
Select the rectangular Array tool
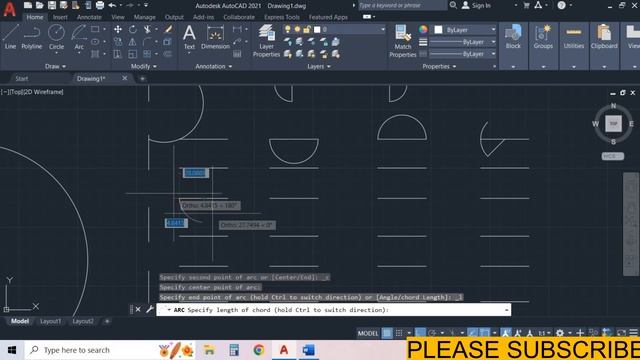tap(147, 54)
